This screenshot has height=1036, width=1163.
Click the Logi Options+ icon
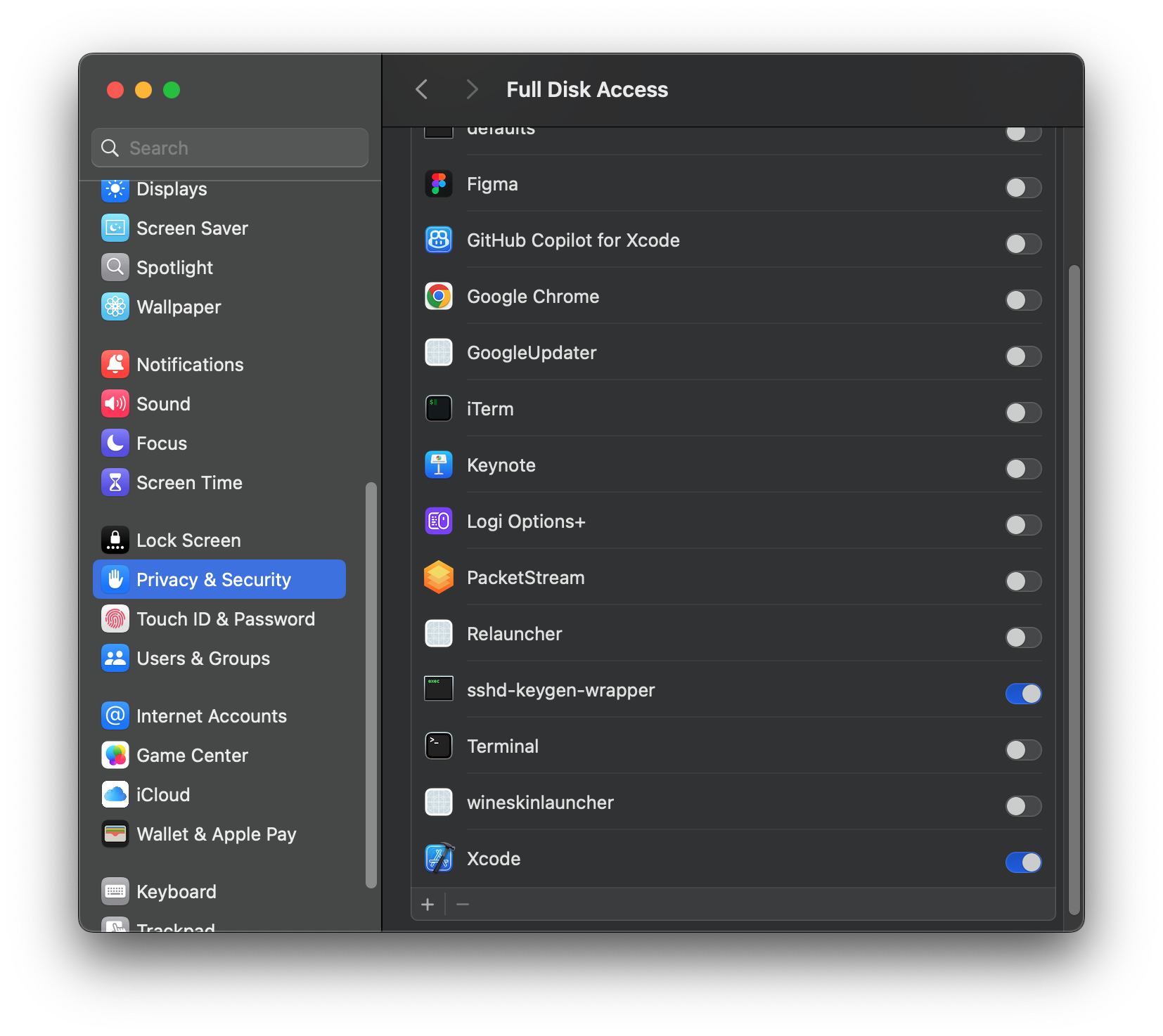(x=439, y=522)
